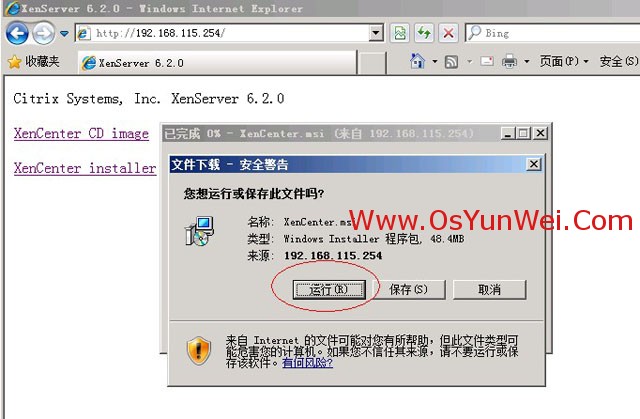
Task: Expand the address bar URL dropdown
Action: [376, 33]
